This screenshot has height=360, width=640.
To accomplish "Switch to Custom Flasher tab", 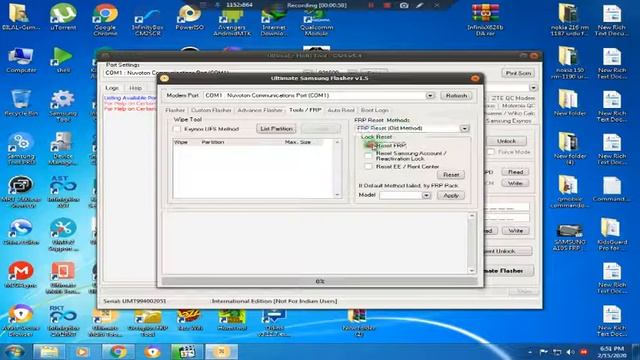I will tap(211, 110).
